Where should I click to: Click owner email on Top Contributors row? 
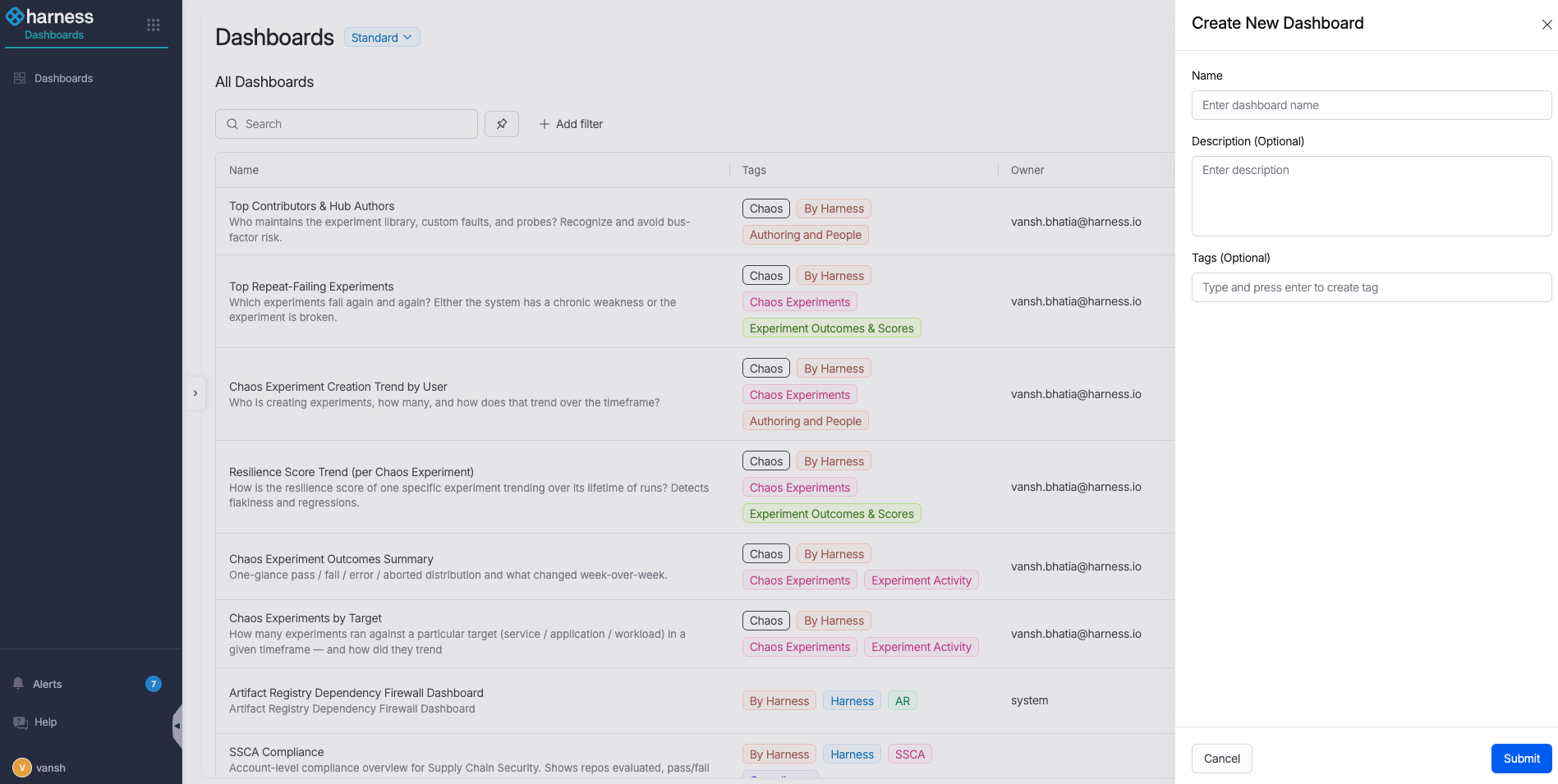1076,222
